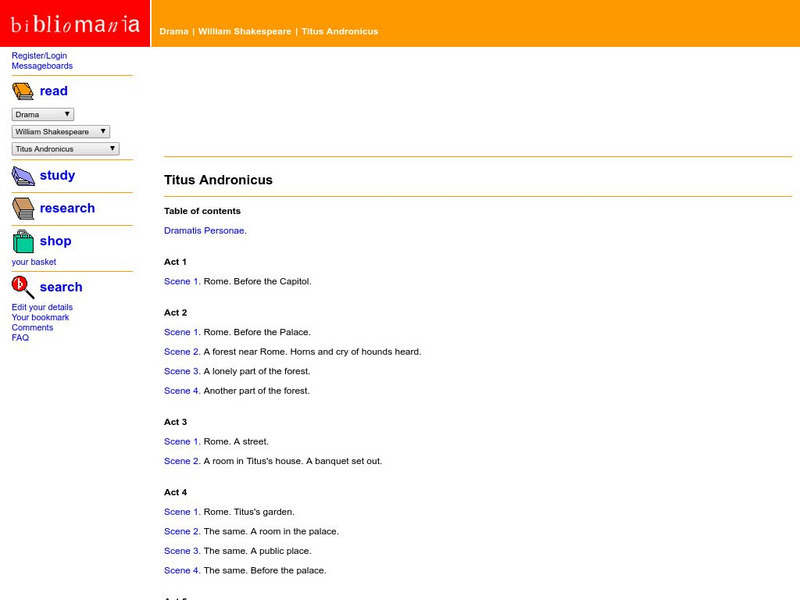Click the green shopping bag icon
The height and width of the screenshot is (600, 800).
(23, 241)
